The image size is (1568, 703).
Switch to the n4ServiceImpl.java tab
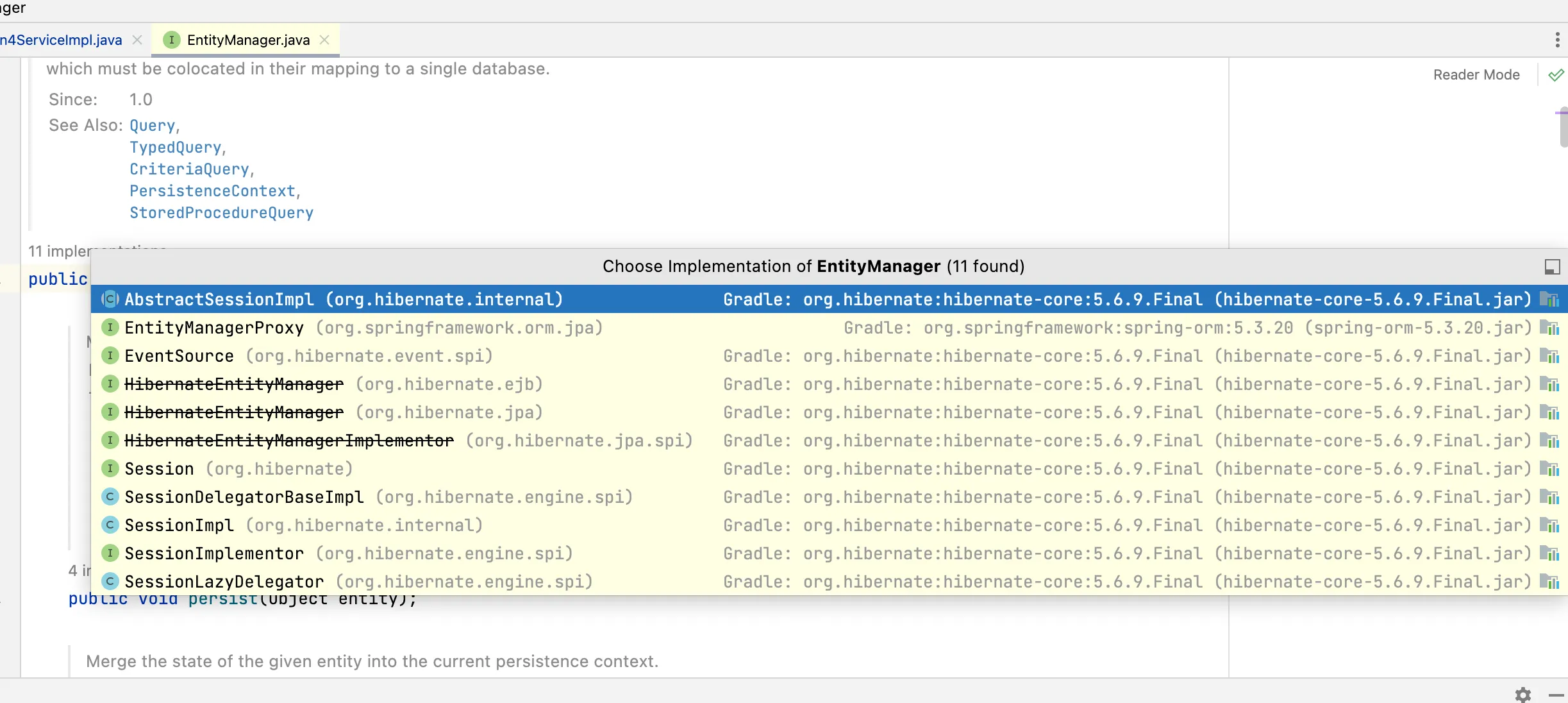click(61, 40)
